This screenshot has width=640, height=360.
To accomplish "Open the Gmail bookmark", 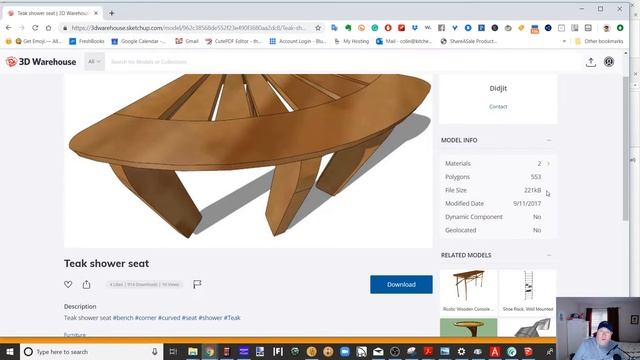I will (x=187, y=41).
